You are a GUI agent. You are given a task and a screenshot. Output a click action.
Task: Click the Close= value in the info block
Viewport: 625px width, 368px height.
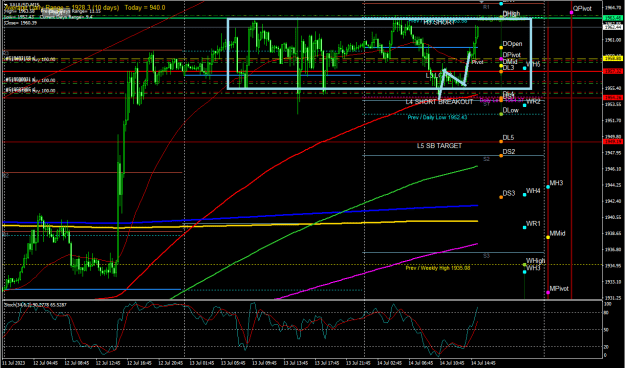[20, 23]
